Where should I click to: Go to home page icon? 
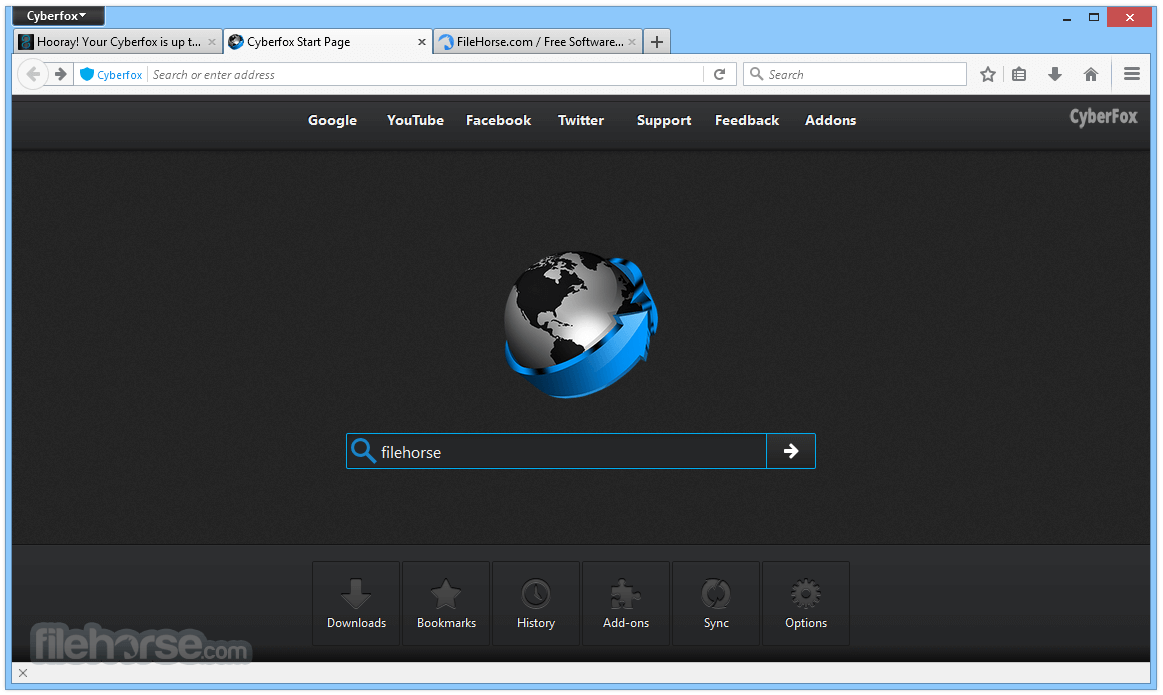click(x=1090, y=74)
